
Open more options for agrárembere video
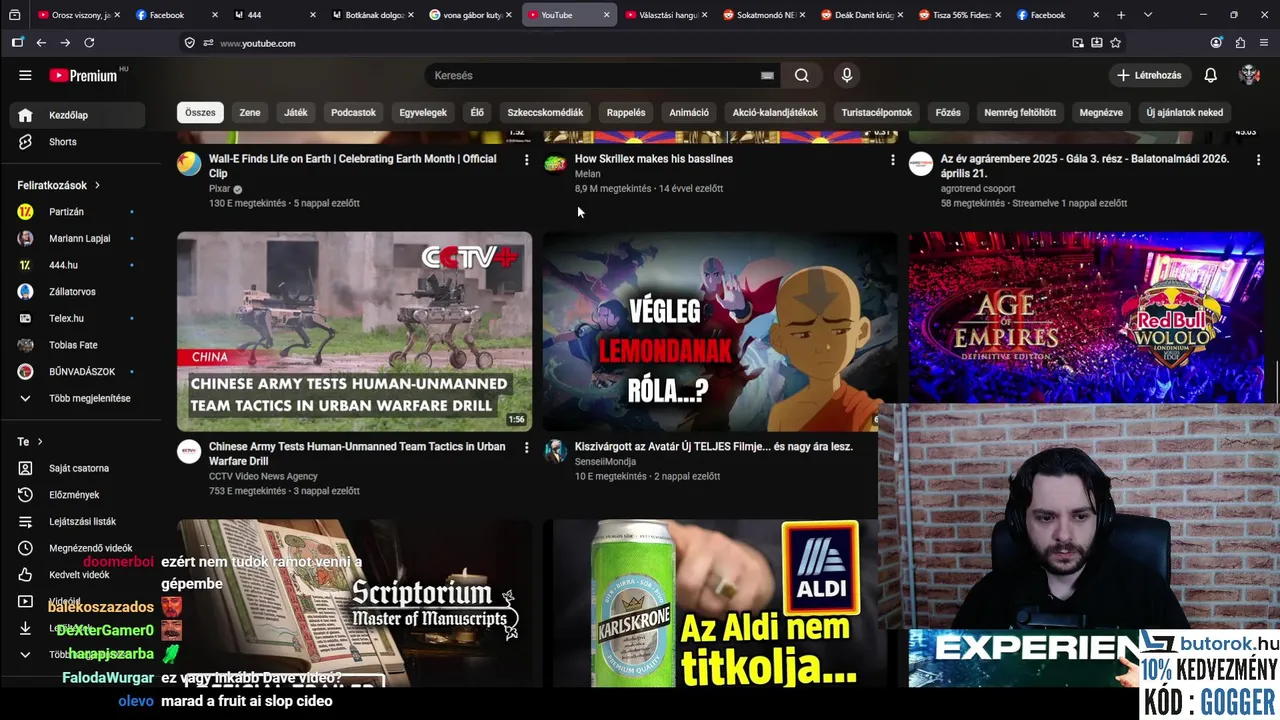pyautogui.click(x=1258, y=160)
